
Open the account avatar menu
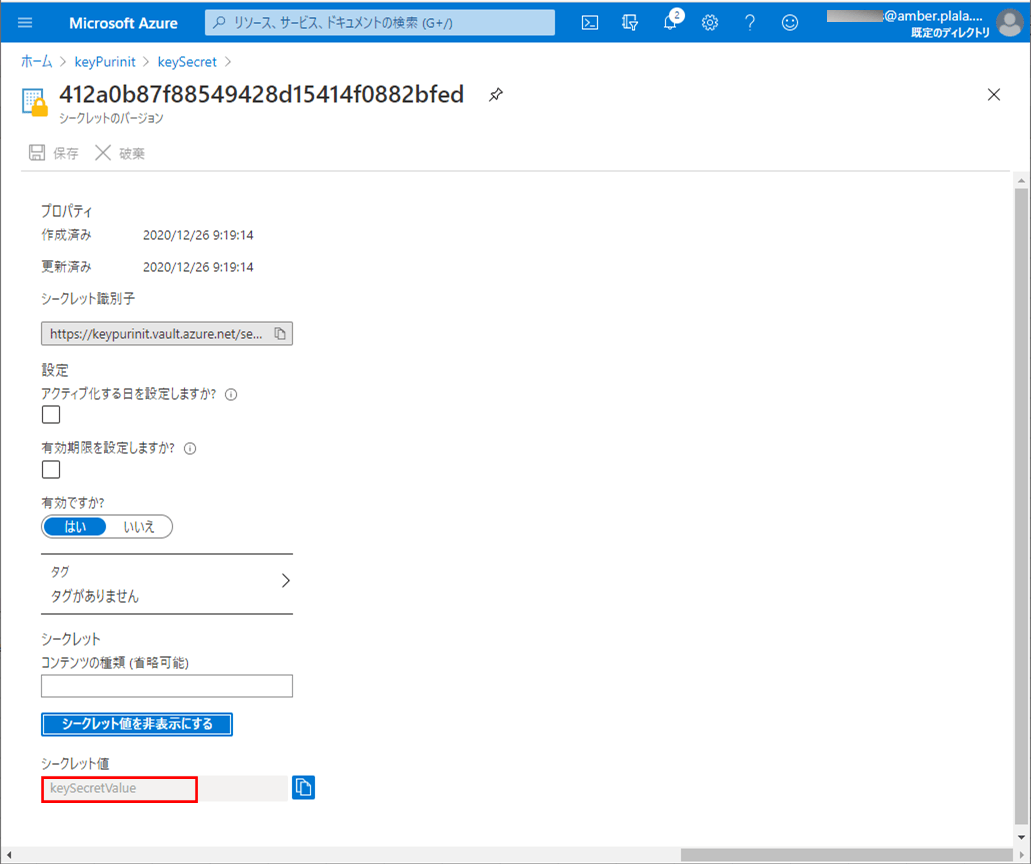[1009, 23]
